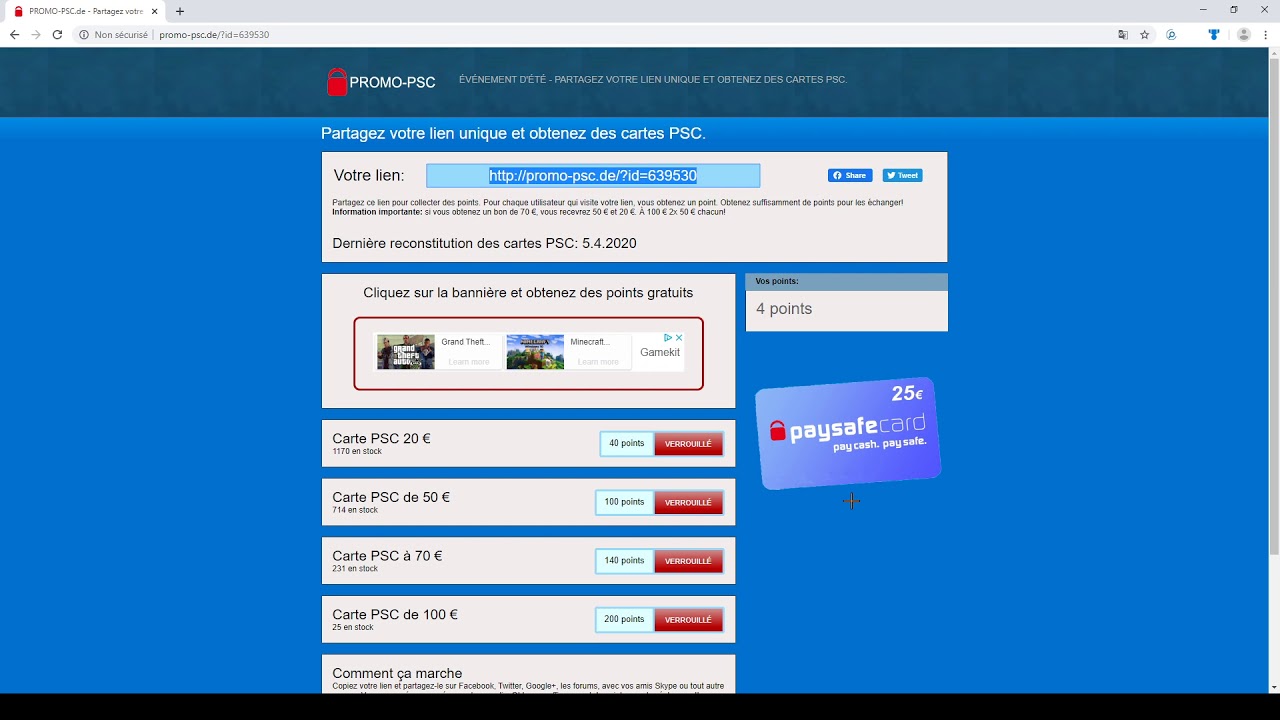
Task: Click the 'Carte PSC de 100 €' title
Action: pyautogui.click(x=395, y=615)
